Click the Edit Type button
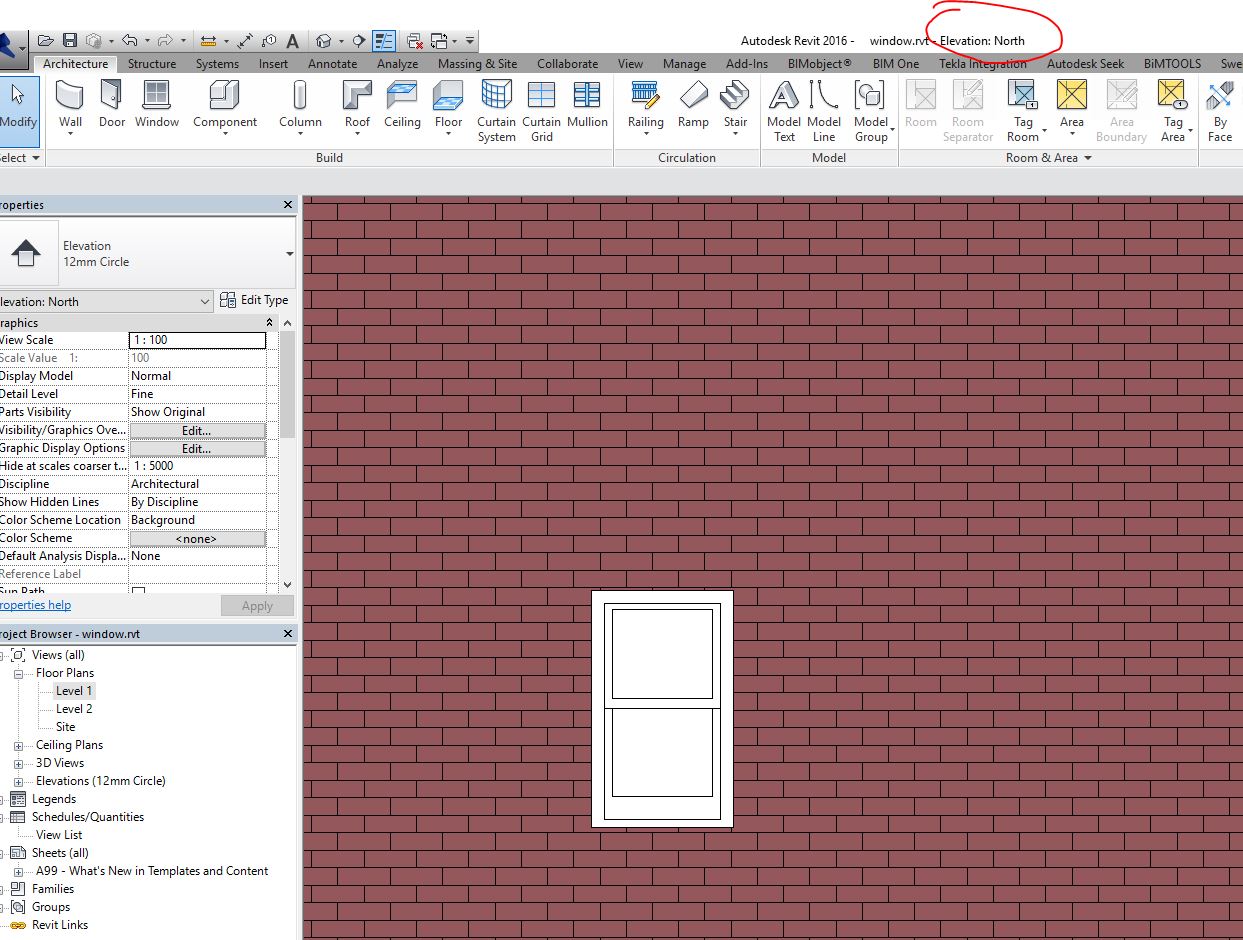Image resolution: width=1243 pixels, height=940 pixels. [x=255, y=300]
